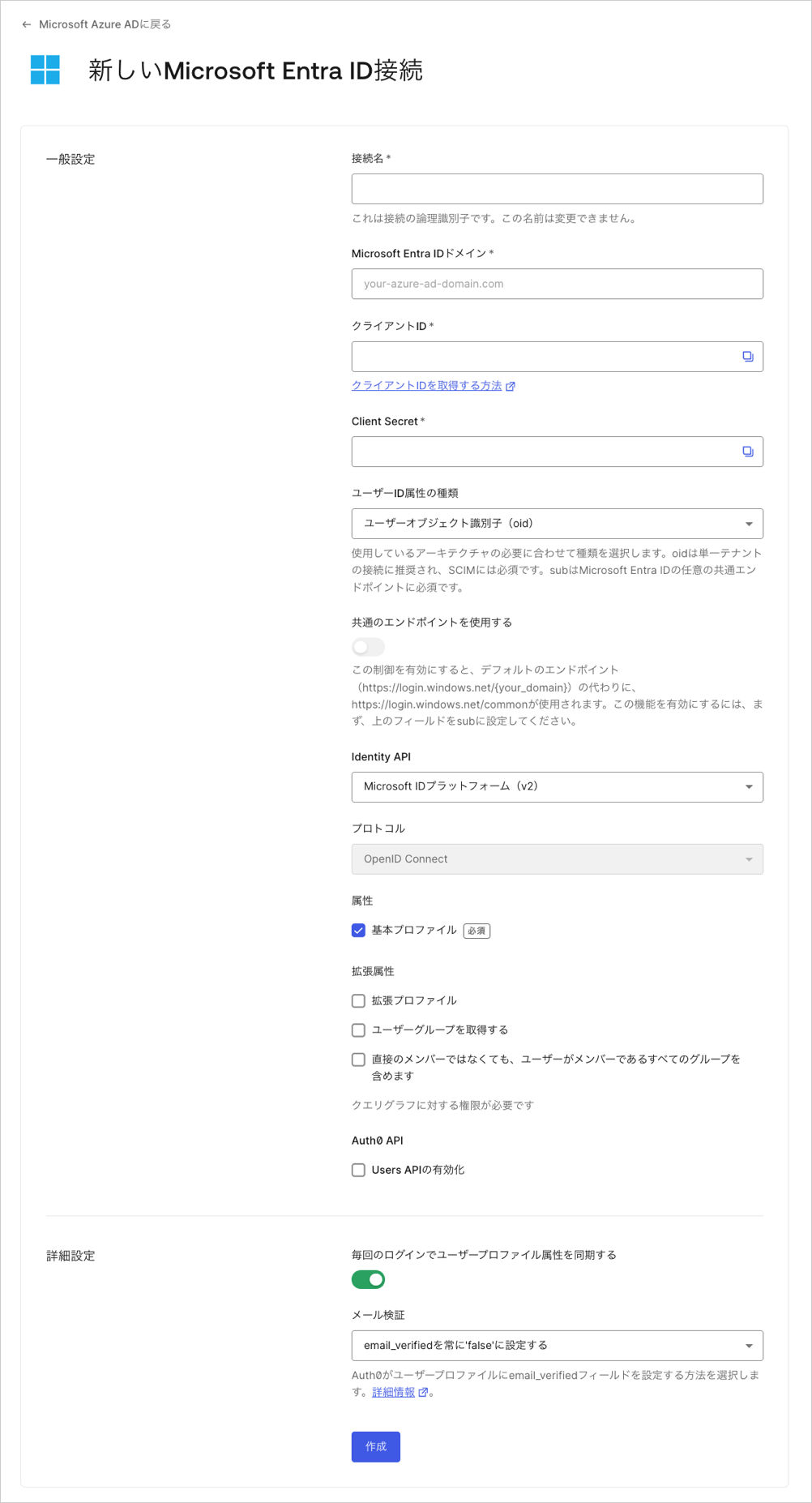Click the 新しいMicrosoft Entra ID接続 page title
The height and width of the screenshot is (1503, 812).
click(x=255, y=71)
